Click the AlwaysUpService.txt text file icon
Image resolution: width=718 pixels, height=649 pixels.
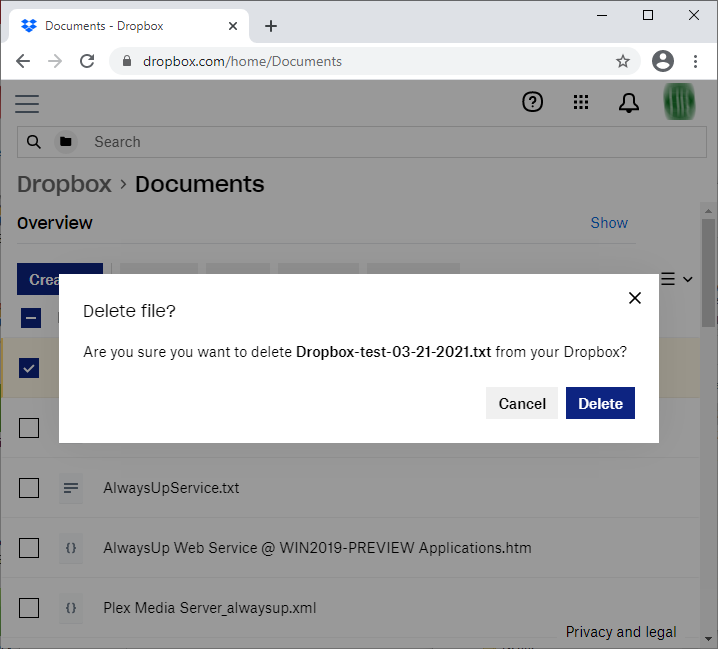tap(71, 488)
